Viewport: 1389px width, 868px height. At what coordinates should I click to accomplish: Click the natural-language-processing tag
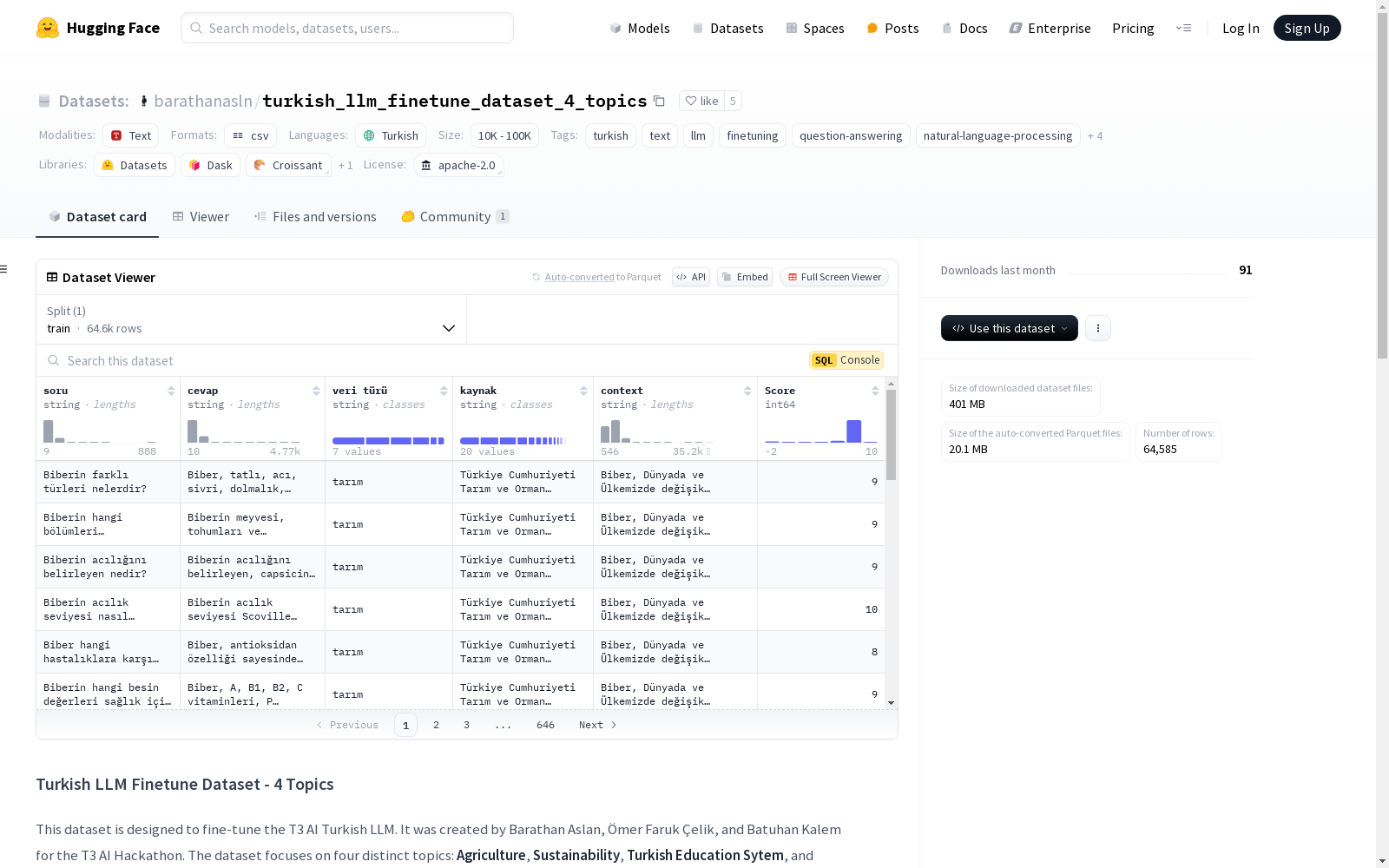pos(998,135)
